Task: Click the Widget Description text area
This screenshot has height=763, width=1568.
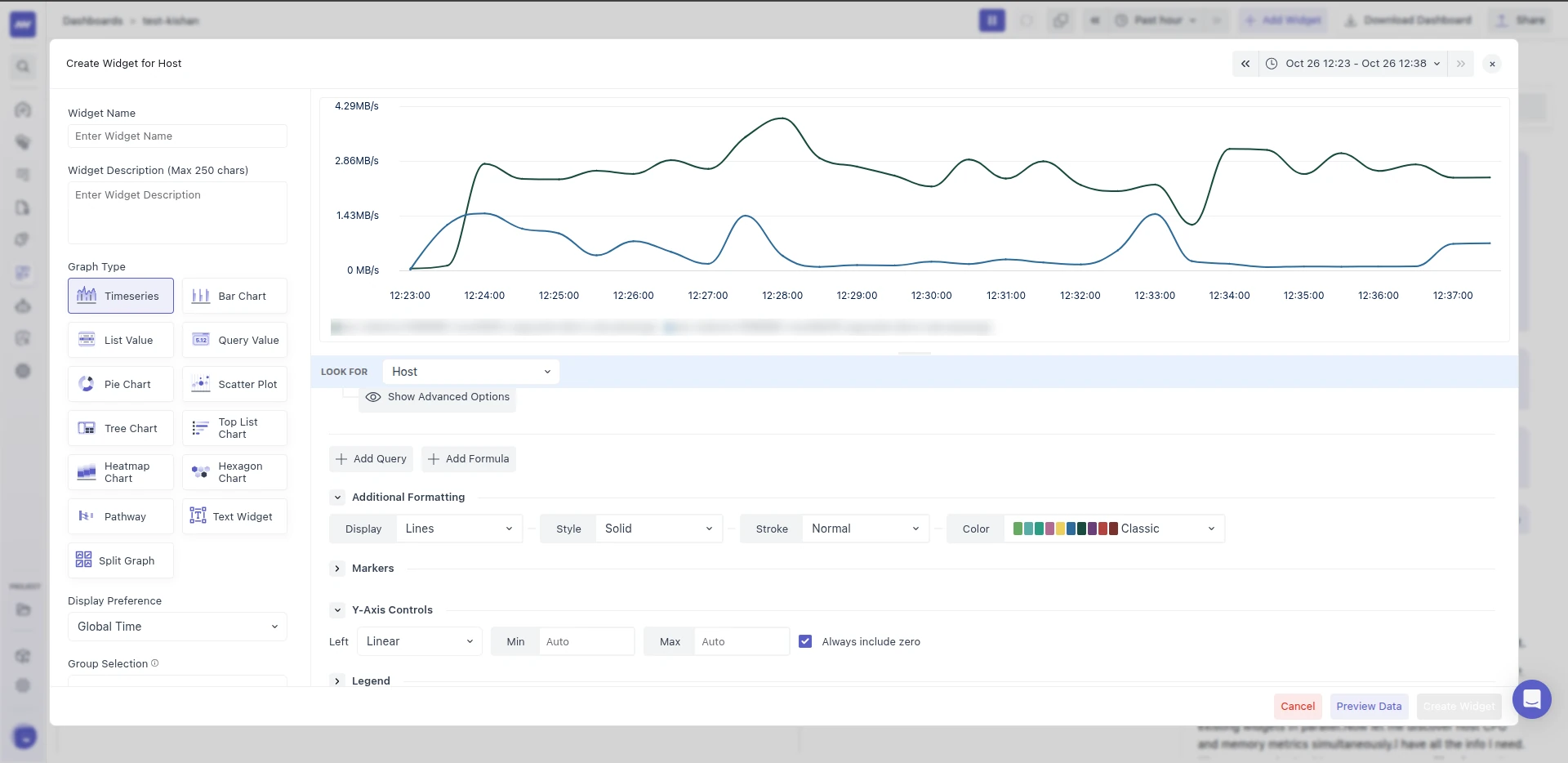Action: tap(177, 212)
